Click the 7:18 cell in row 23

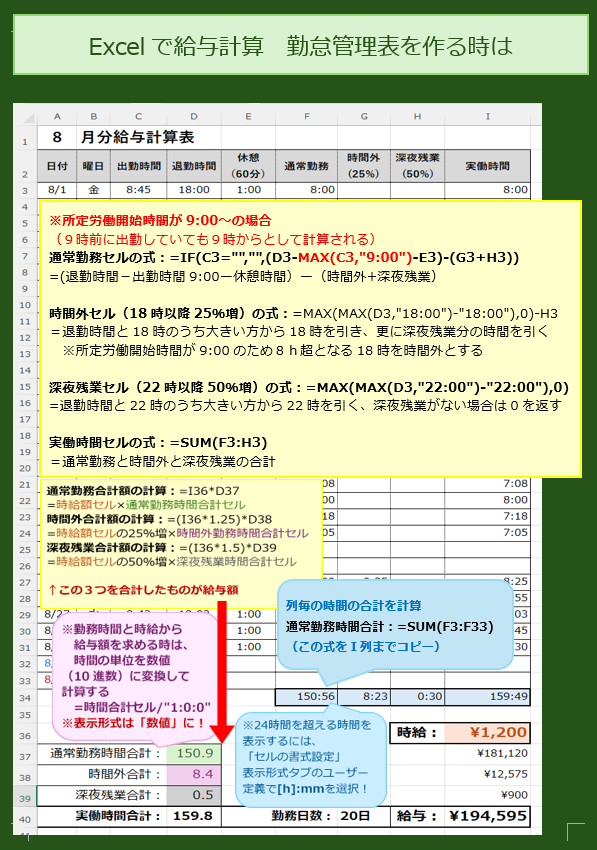click(487, 517)
